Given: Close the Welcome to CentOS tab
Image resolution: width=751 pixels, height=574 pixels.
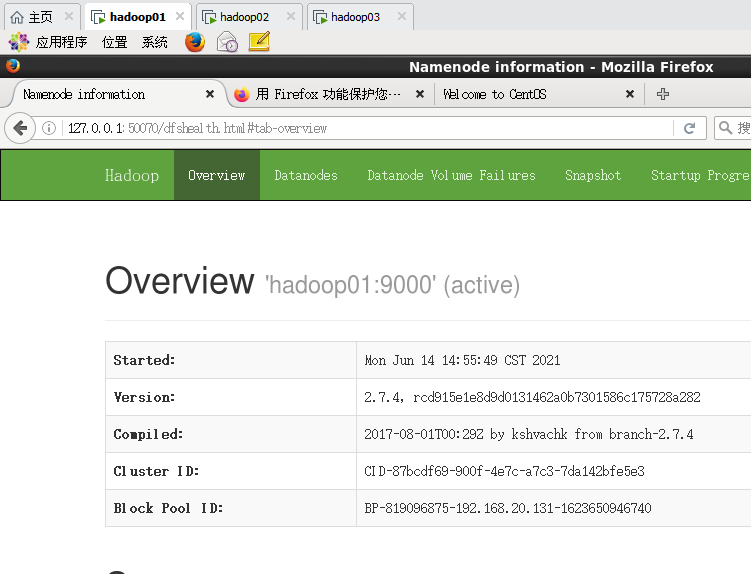Looking at the screenshot, I should (x=630, y=94).
